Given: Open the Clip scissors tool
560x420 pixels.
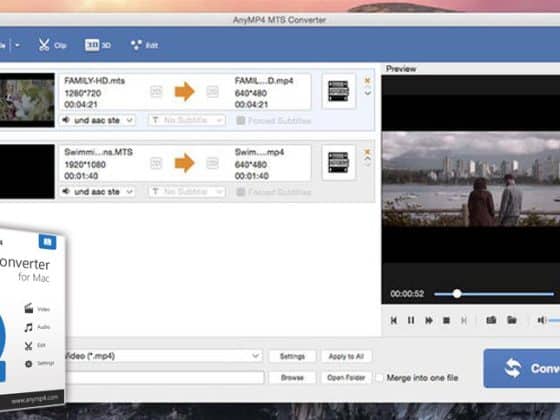Looking at the screenshot, I should [52, 45].
